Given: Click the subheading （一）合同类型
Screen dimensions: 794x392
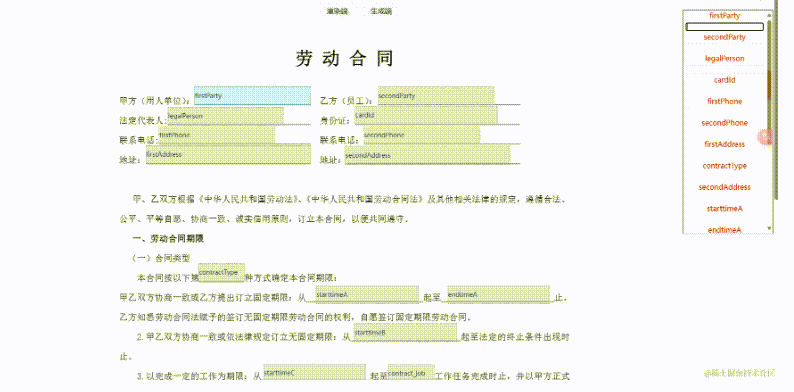Looking at the screenshot, I should pos(161,258).
